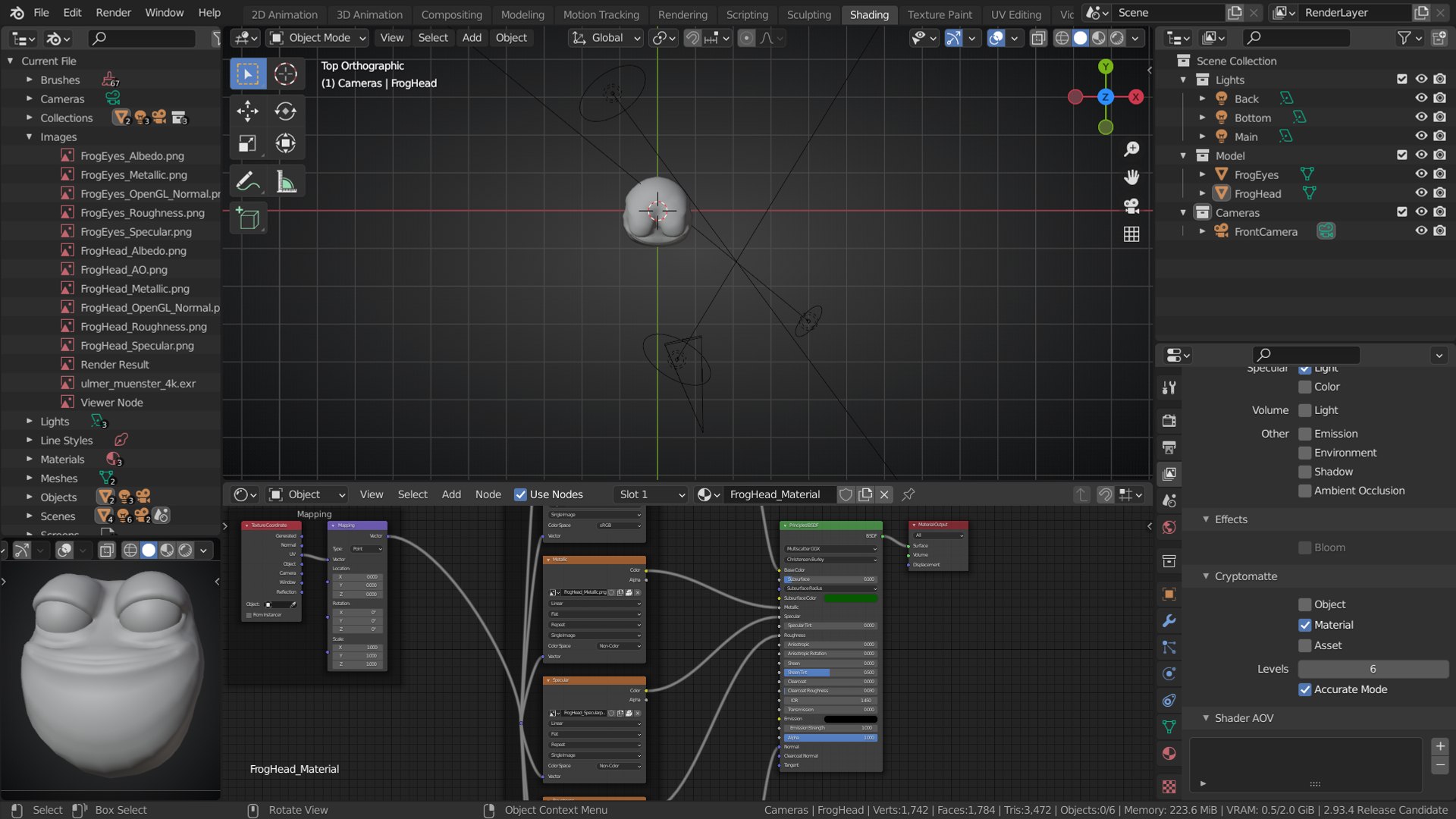Expand the Materials entry in Current File
The image size is (1456, 819).
tap(30, 460)
